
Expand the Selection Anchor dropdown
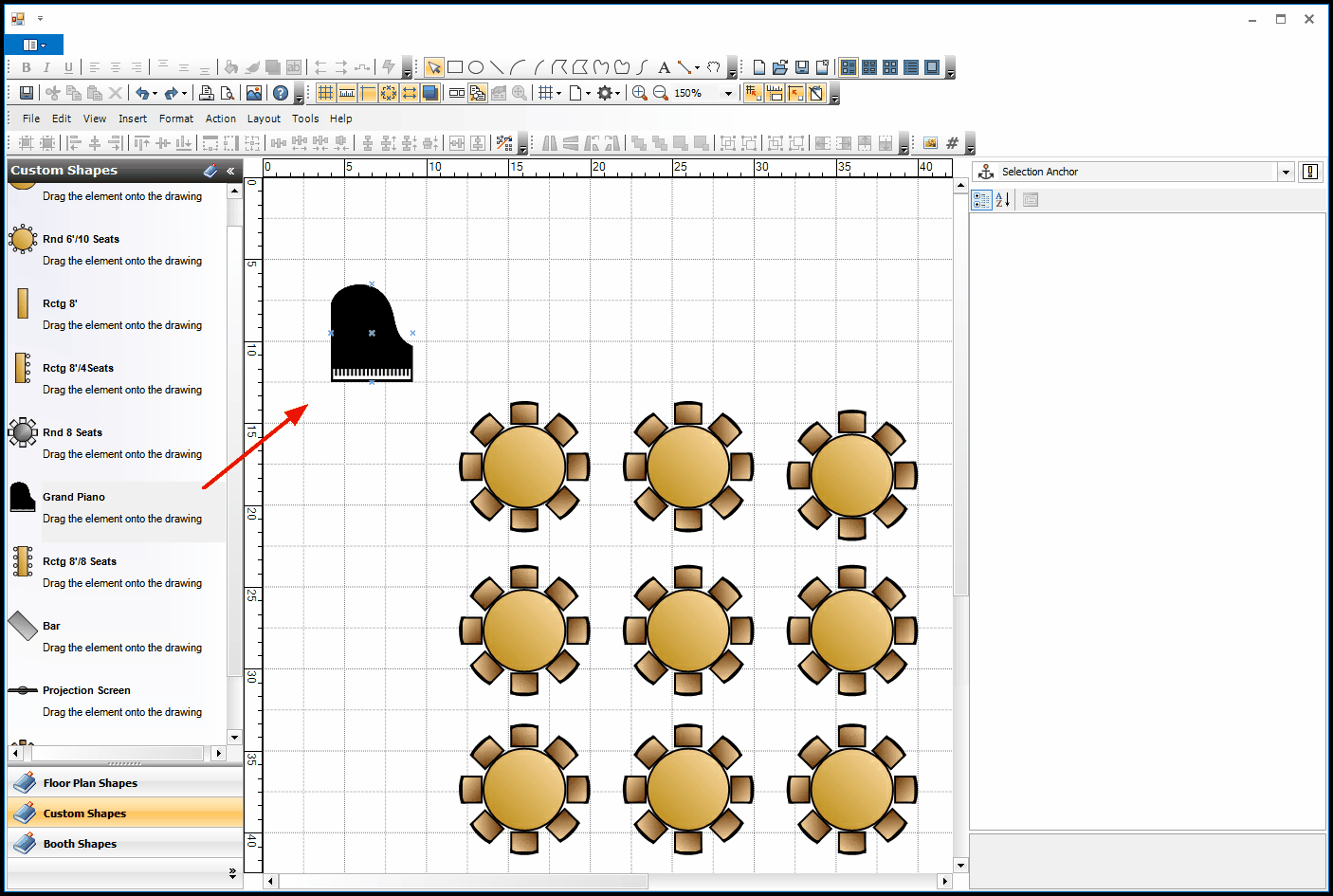[1286, 172]
